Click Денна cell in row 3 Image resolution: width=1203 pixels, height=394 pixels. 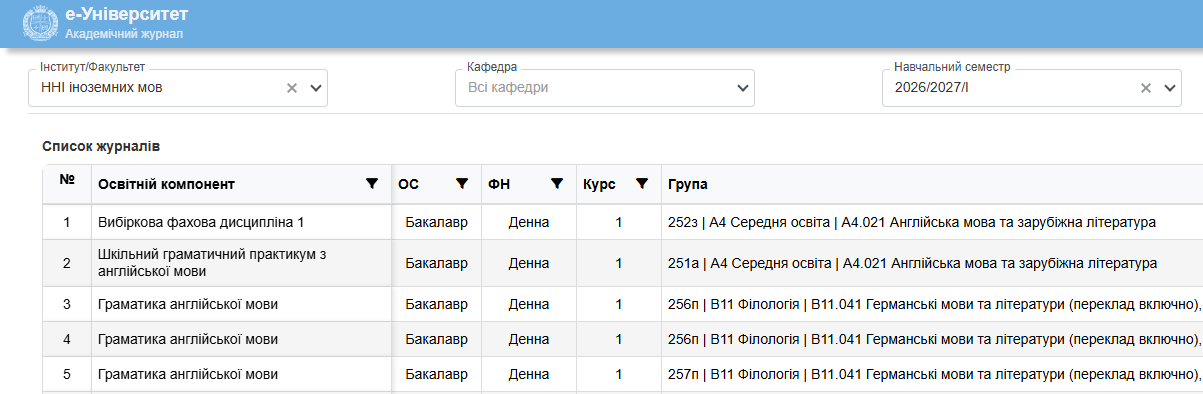pos(529,304)
